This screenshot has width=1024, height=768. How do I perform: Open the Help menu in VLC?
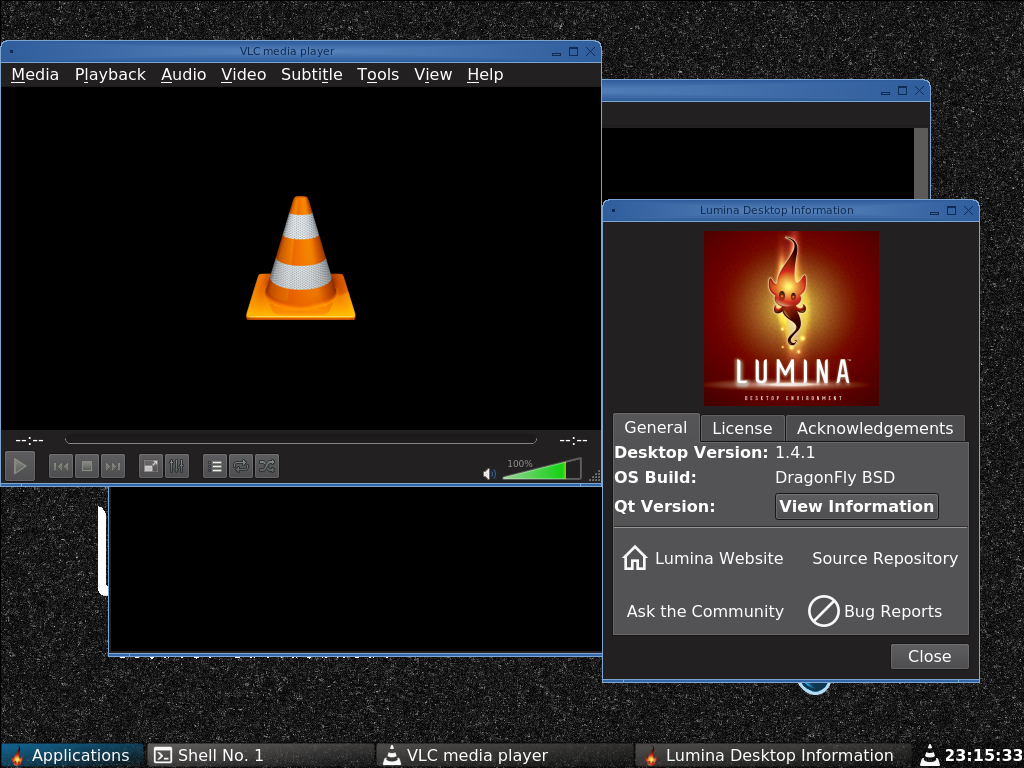coord(485,74)
